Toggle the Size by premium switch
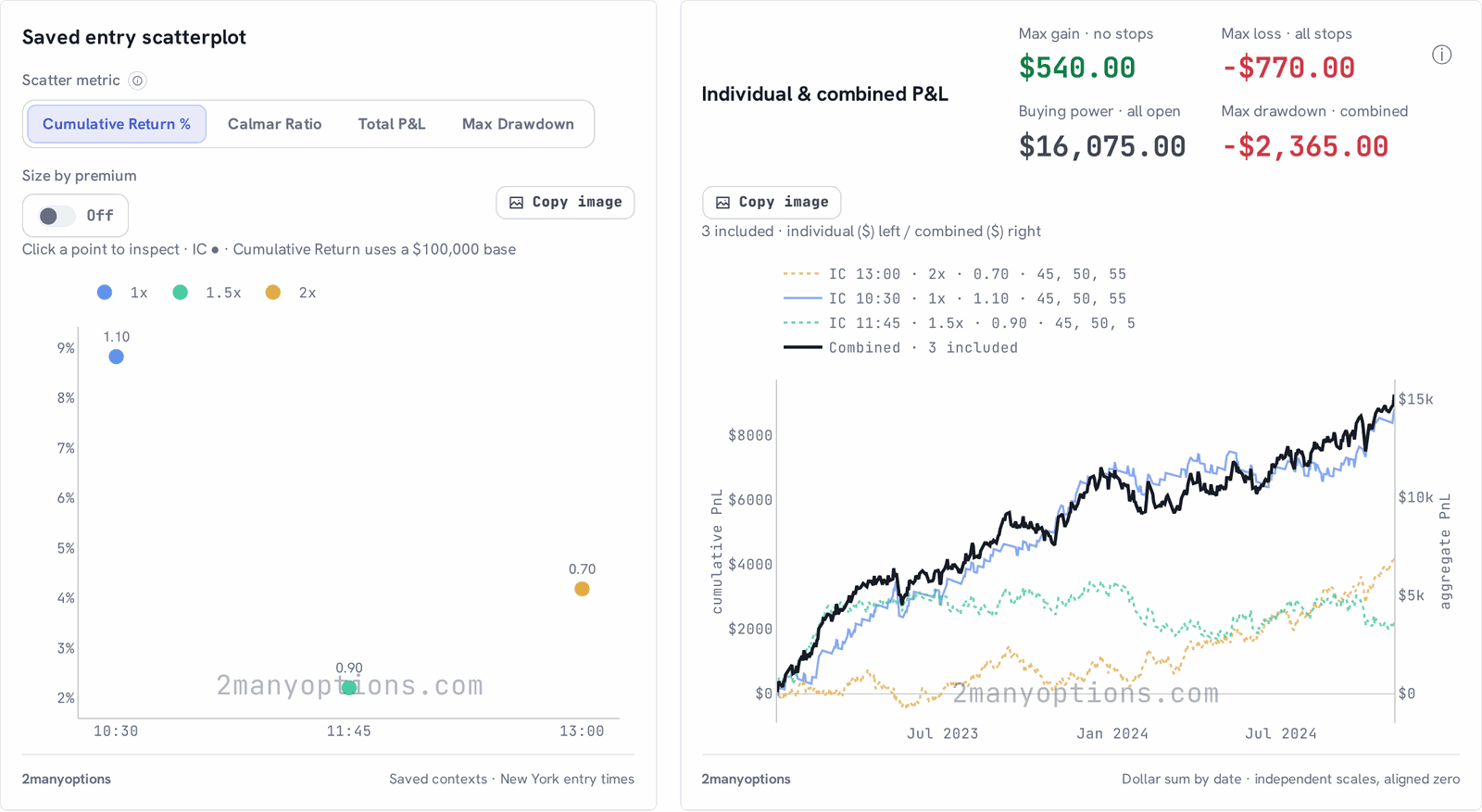Image resolution: width=1482 pixels, height=812 pixels. point(57,216)
